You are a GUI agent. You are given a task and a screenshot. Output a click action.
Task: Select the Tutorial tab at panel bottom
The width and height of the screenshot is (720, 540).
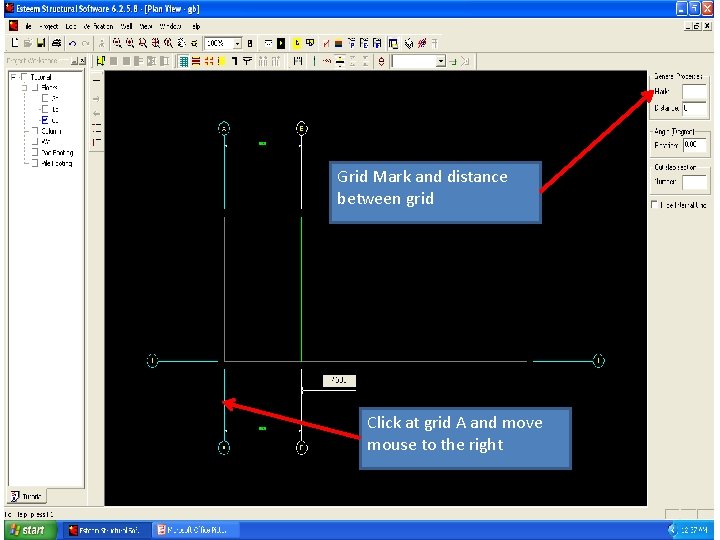27,496
